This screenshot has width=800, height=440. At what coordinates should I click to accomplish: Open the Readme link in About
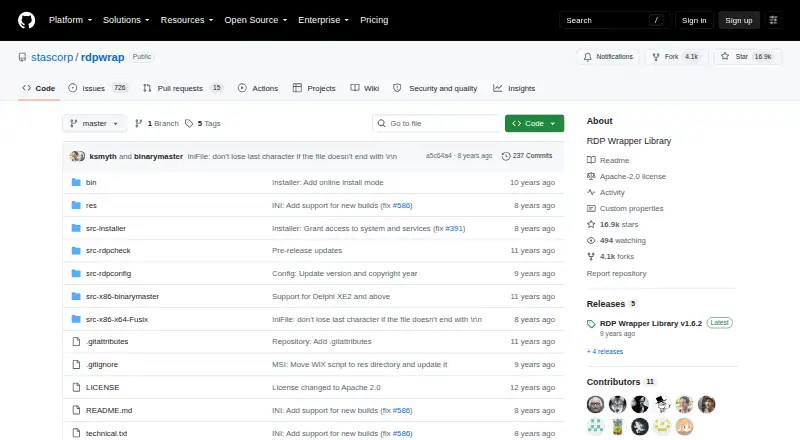(608, 160)
